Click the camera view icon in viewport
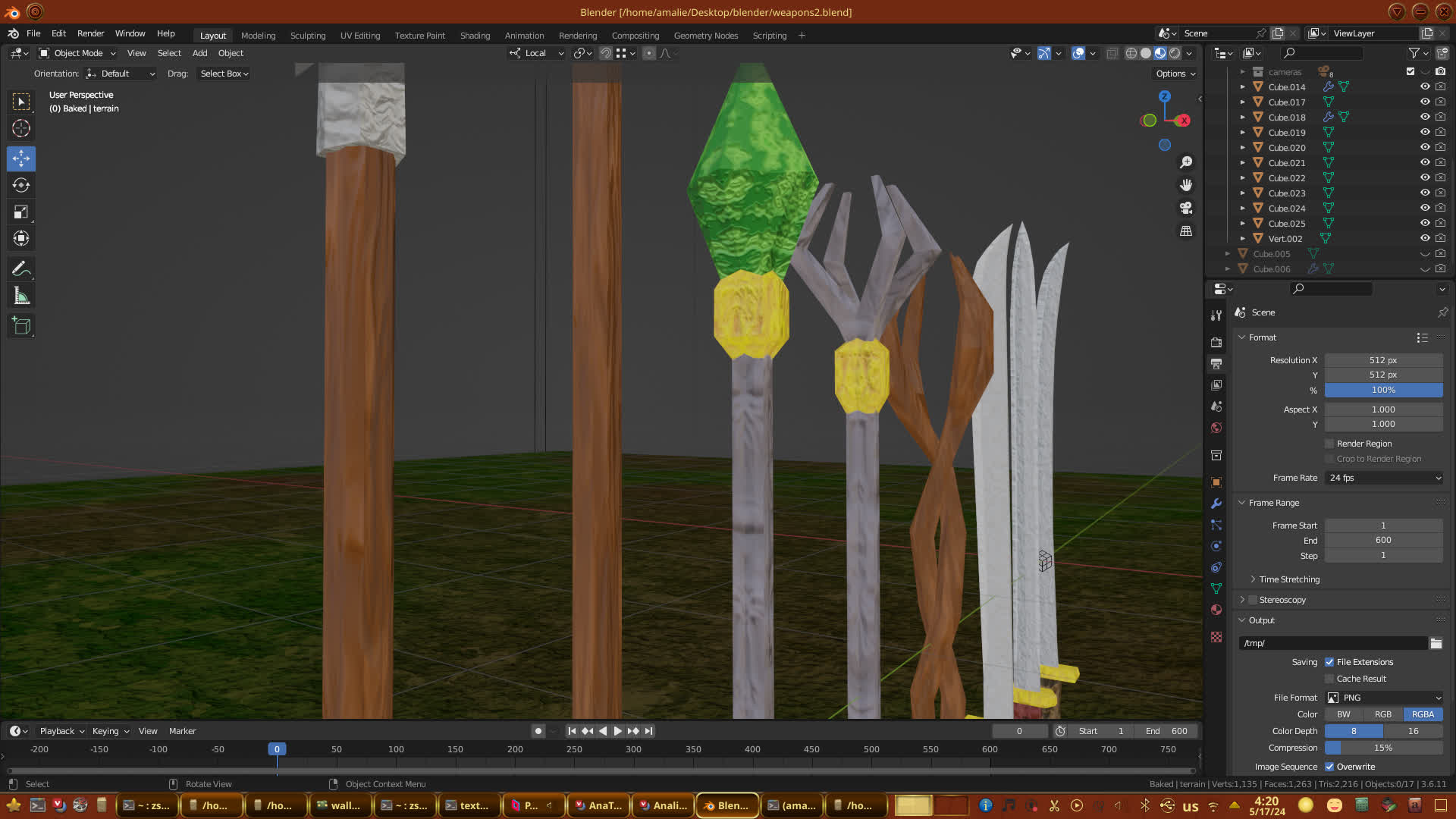This screenshot has height=819, width=1456. tap(1186, 208)
